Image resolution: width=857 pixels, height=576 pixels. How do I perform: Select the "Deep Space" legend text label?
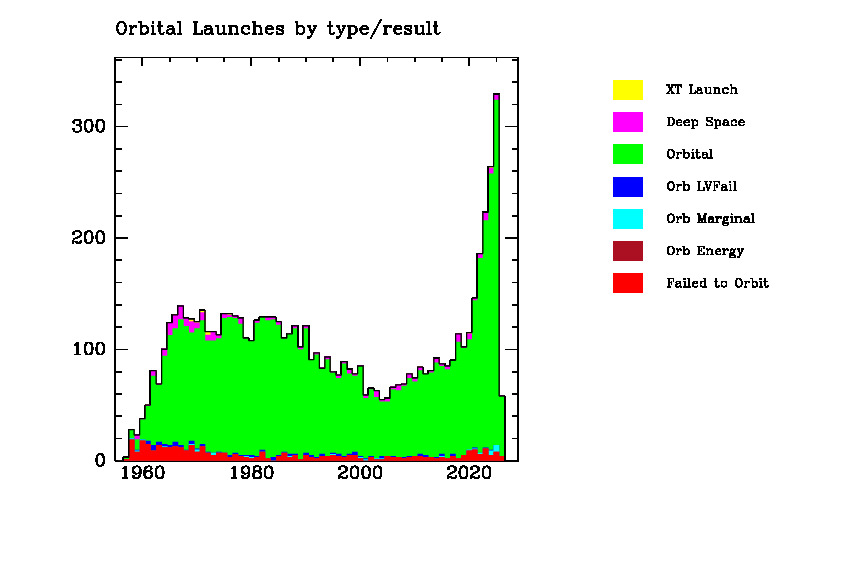tap(705, 122)
